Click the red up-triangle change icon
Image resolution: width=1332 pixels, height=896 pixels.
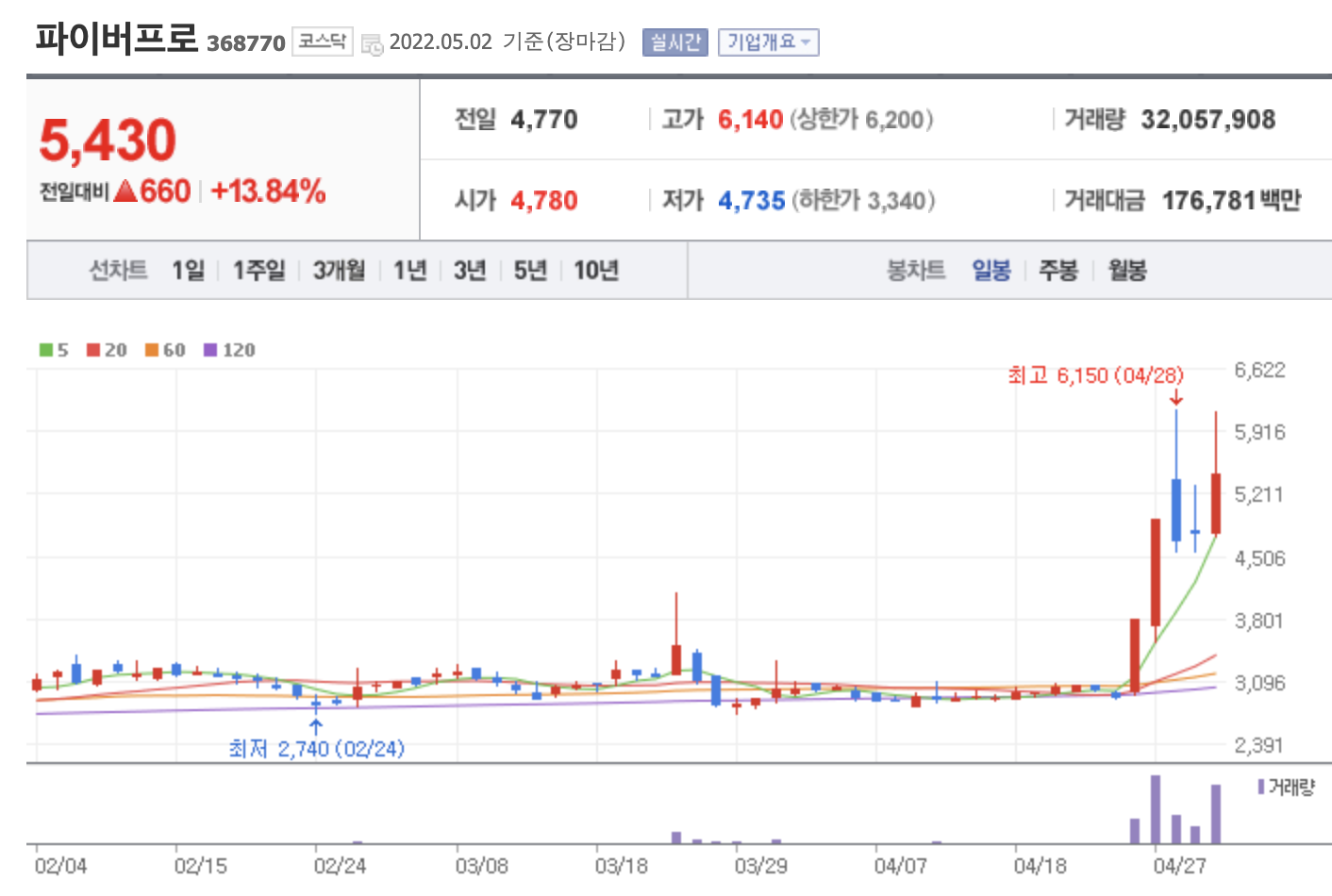coord(125,191)
